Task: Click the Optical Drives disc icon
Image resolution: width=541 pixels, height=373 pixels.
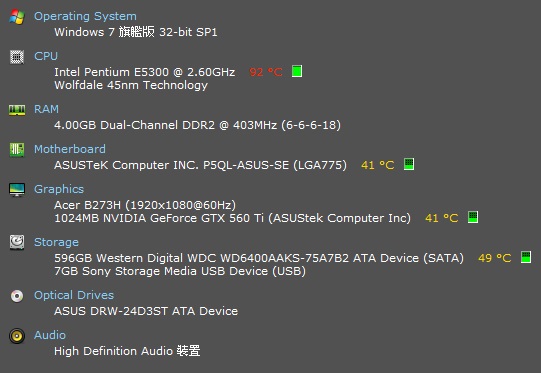Action: click(17, 296)
